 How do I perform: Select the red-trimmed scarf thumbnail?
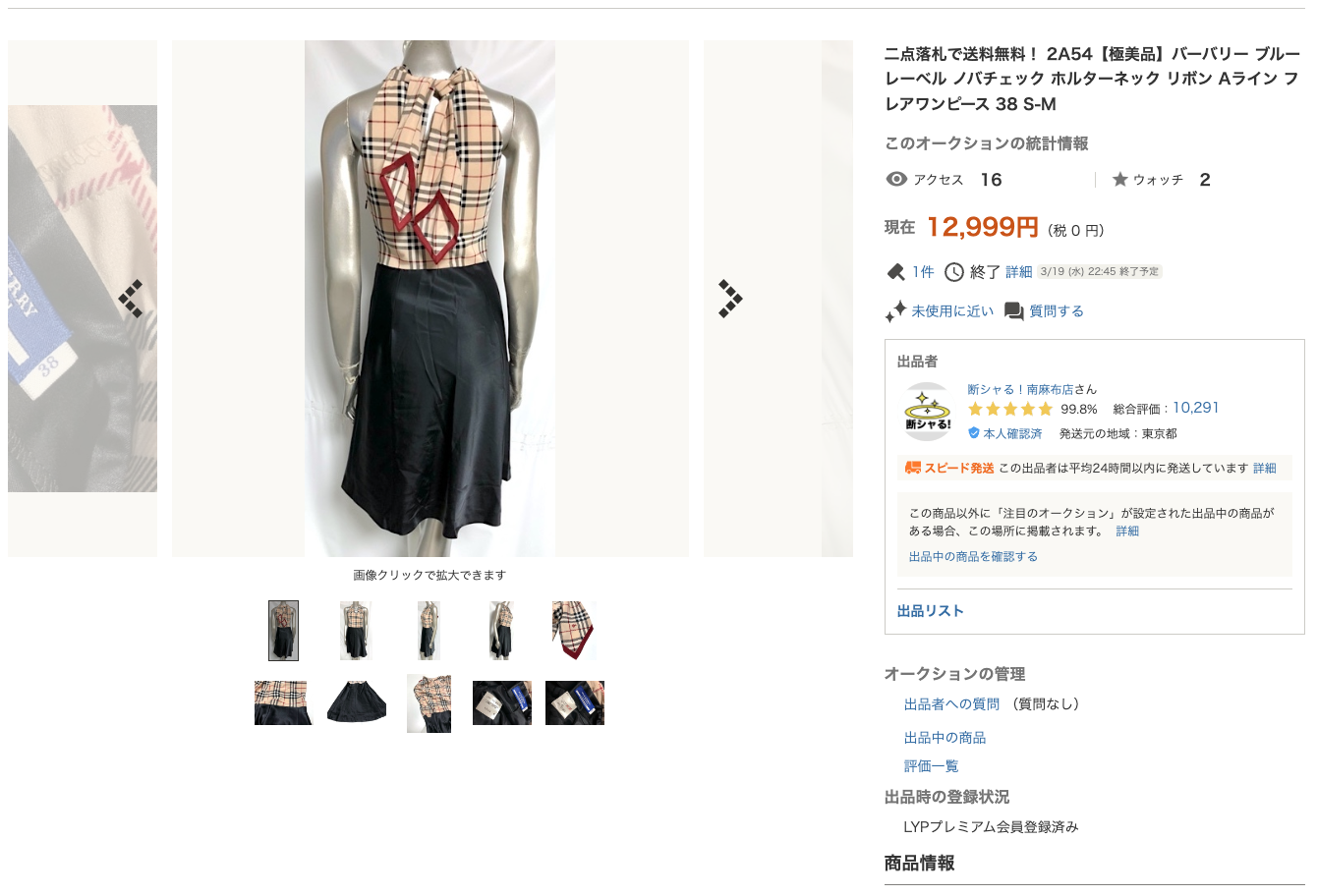click(574, 631)
